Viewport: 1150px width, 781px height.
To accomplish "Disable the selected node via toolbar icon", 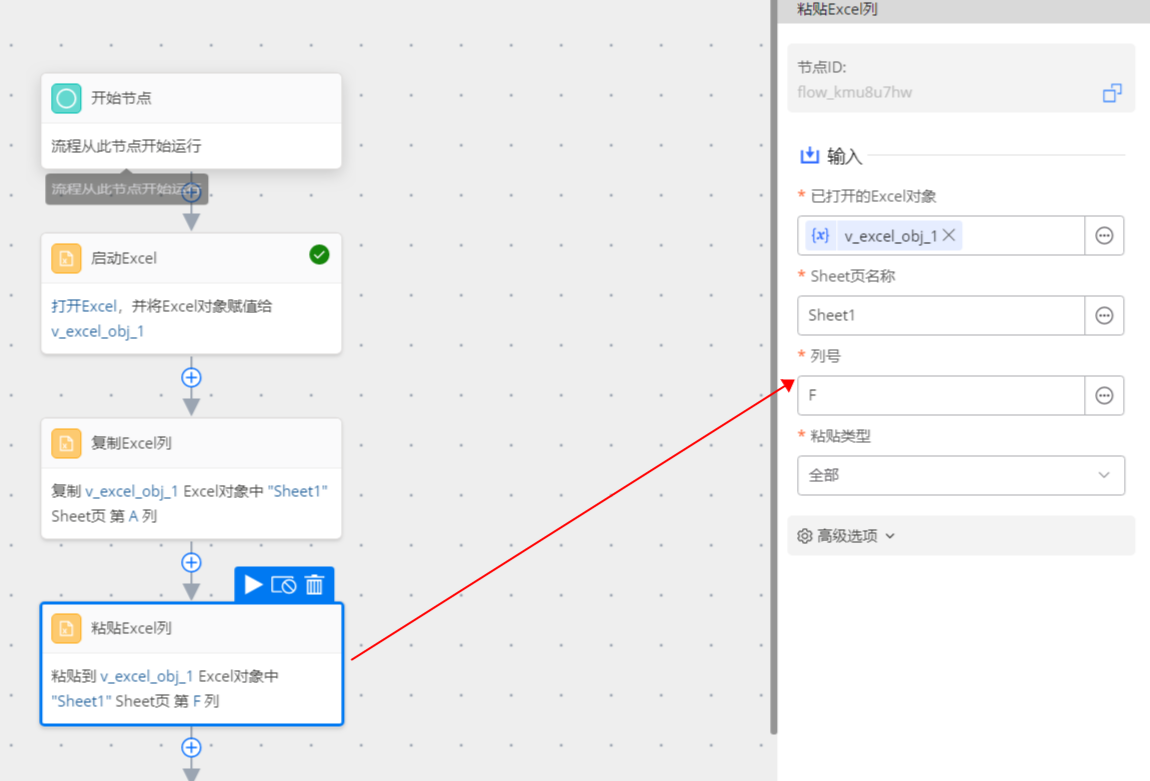I will pyautogui.click(x=284, y=584).
